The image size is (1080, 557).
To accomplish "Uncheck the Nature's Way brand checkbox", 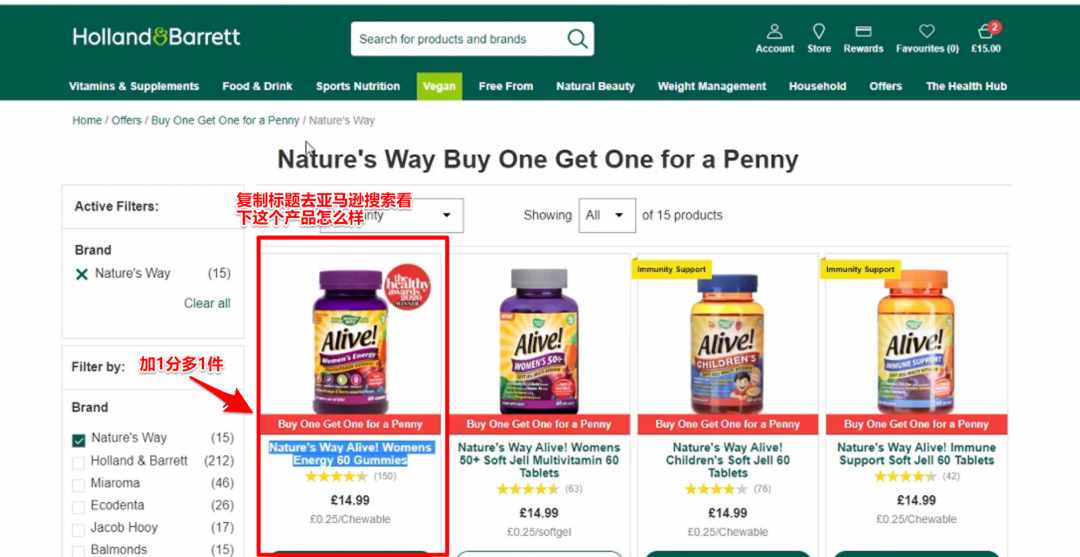I will [x=79, y=439].
